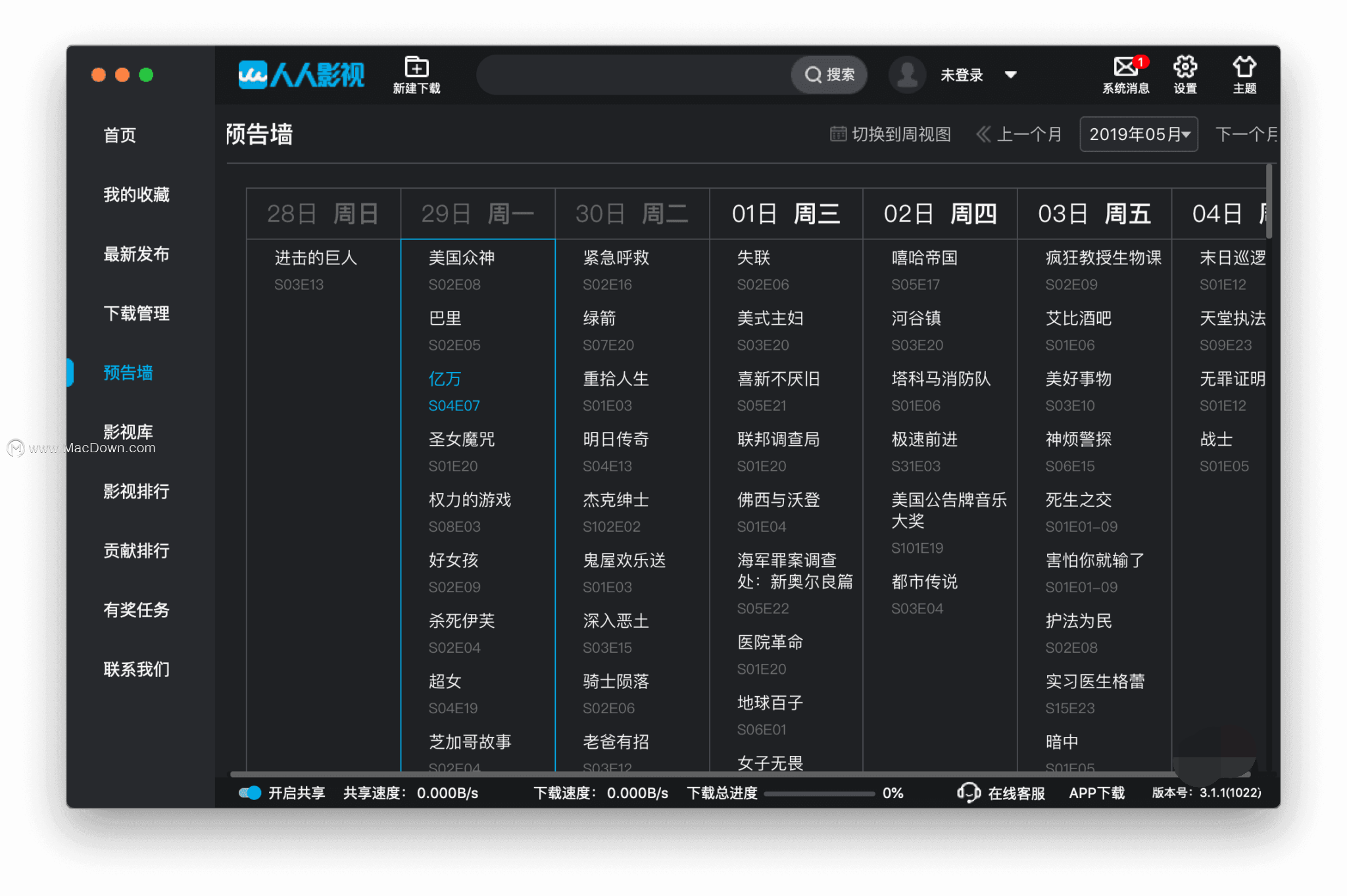Toggle the 开启共享 sharing switch

click(250, 793)
